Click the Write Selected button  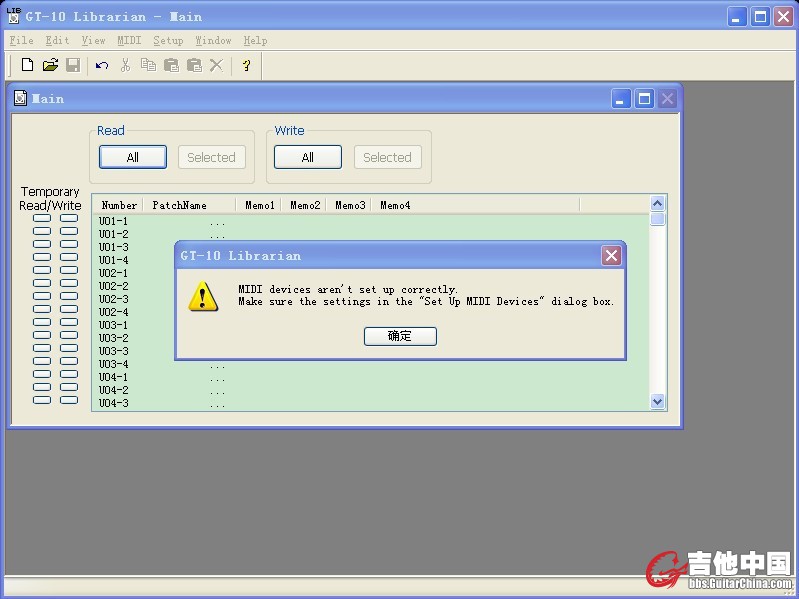point(388,157)
